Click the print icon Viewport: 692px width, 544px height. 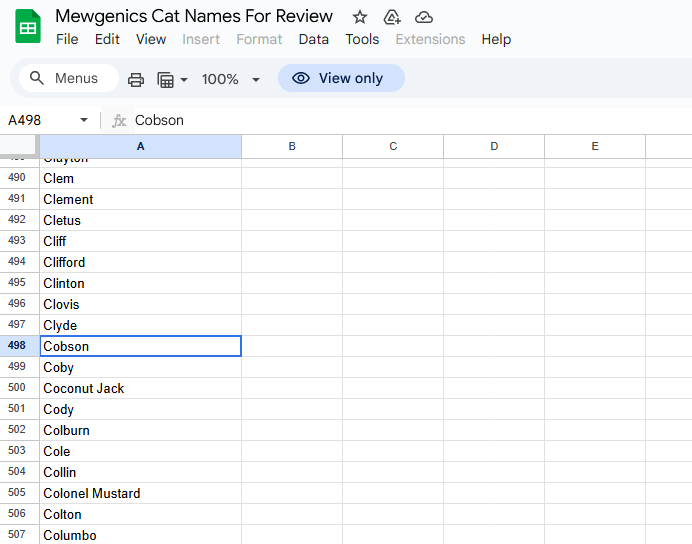[x=136, y=79]
